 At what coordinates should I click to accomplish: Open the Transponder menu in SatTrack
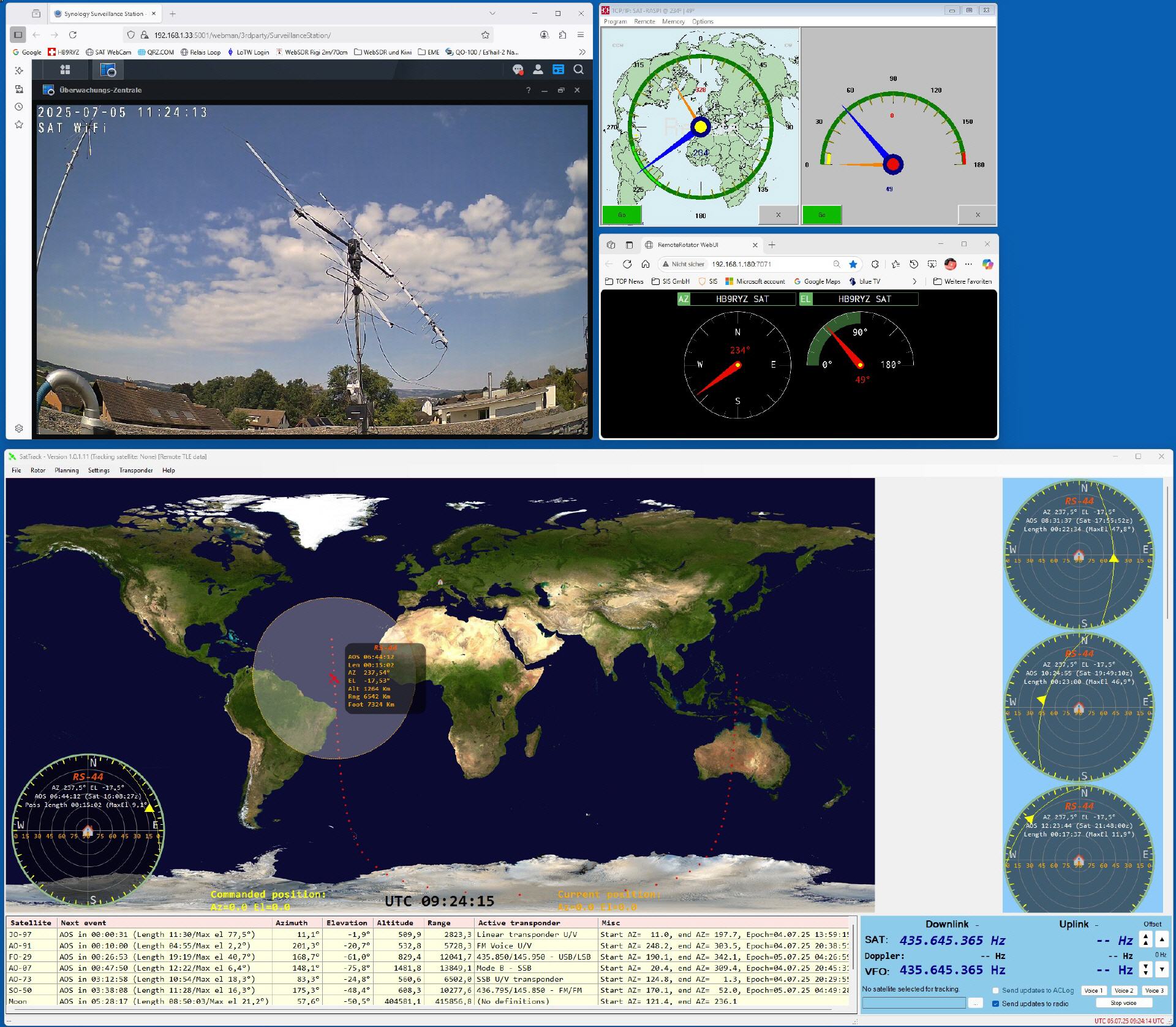pyautogui.click(x=136, y=471)
